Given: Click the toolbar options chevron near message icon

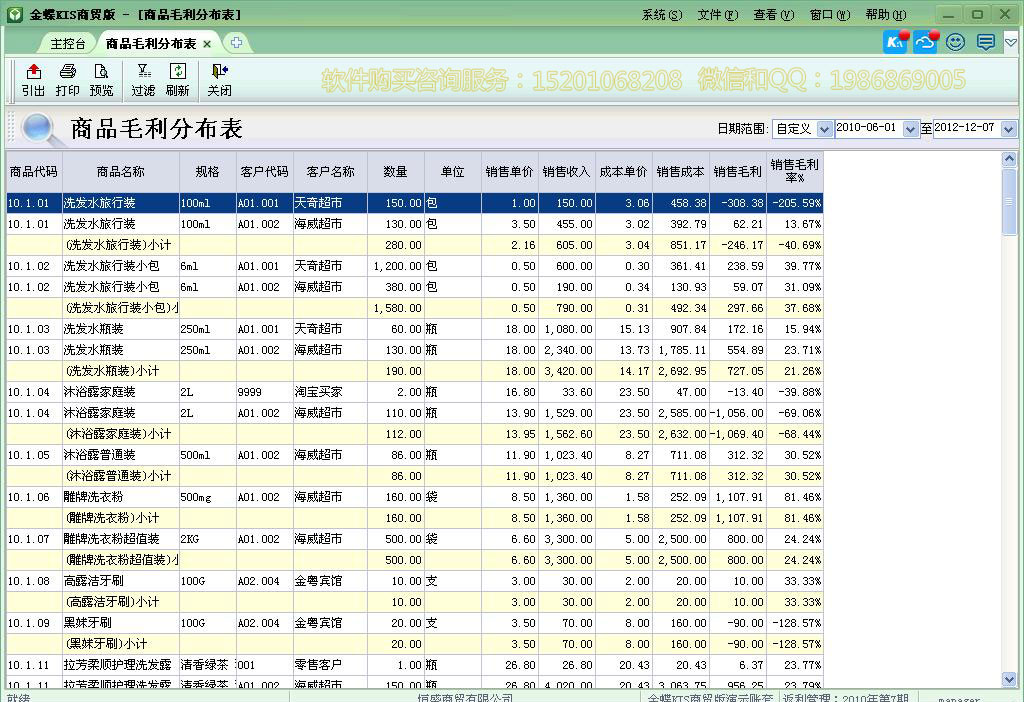Looking at the screenshot, I should tap(1009, 42).
